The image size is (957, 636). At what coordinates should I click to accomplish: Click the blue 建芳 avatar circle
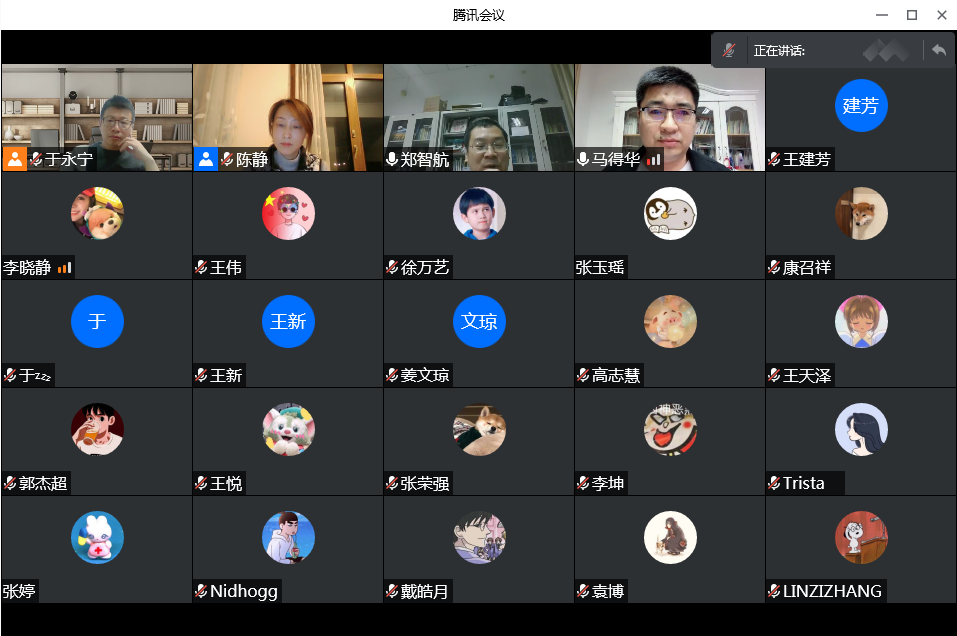pos(861,106)
